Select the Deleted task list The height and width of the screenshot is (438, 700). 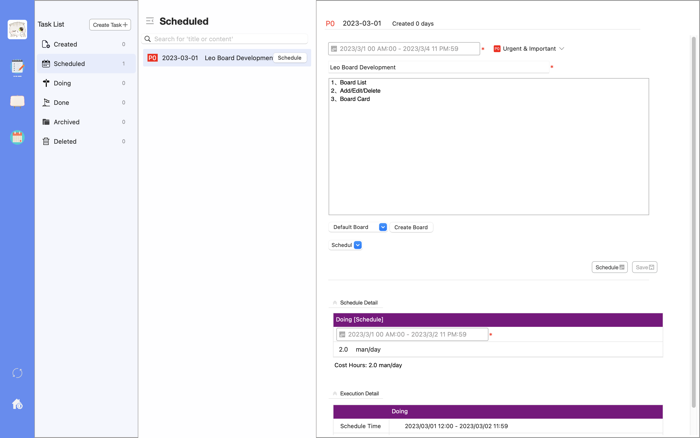click(85, 141)
